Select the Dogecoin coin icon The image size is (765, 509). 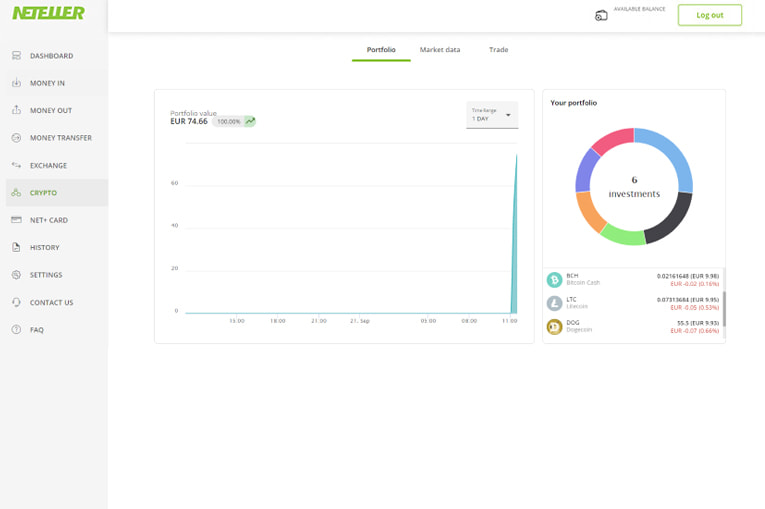point(554,326)
